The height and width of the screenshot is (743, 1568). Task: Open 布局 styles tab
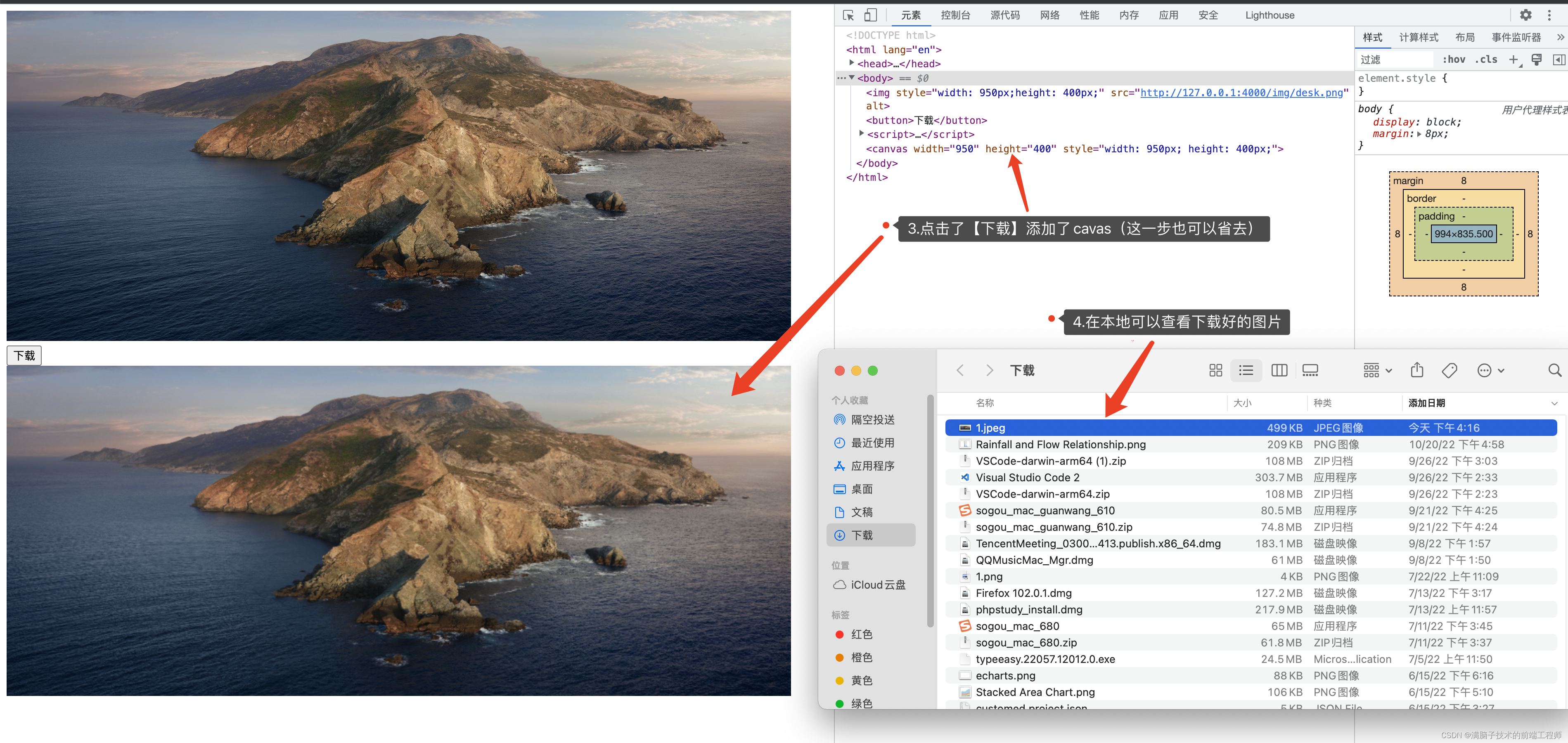point(1464,37)
